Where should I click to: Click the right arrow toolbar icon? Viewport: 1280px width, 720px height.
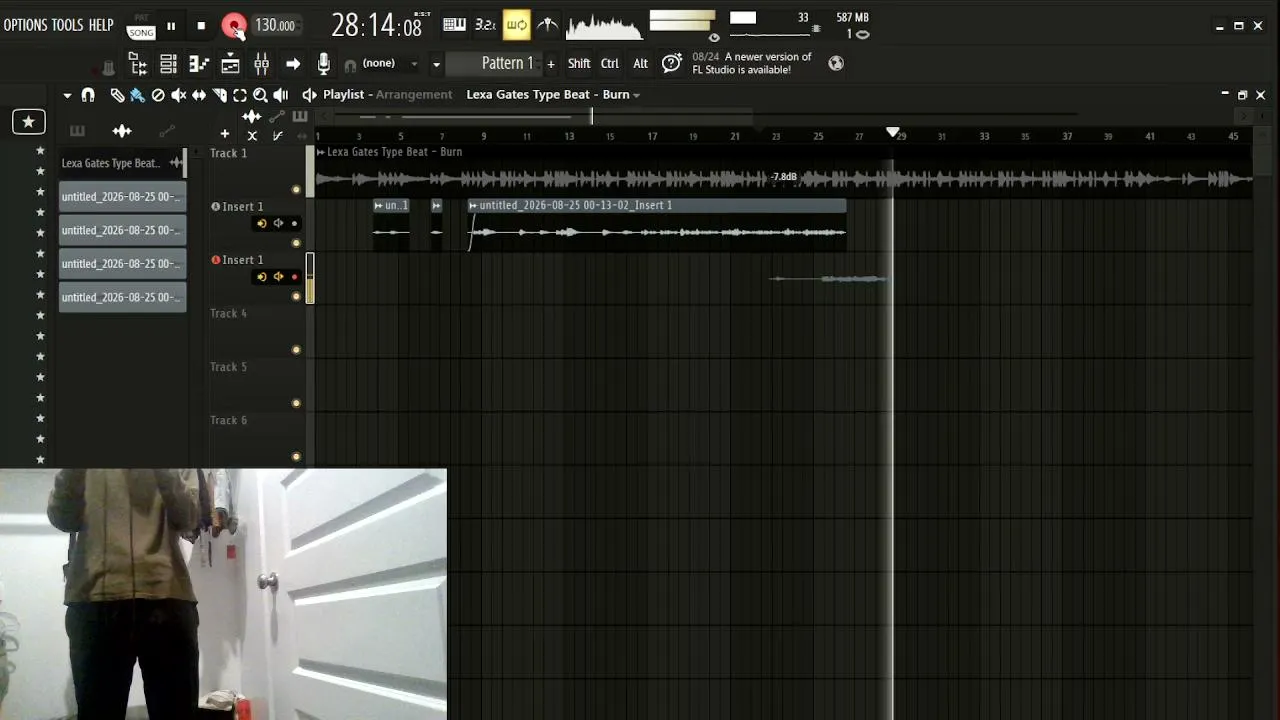[293, 64]
